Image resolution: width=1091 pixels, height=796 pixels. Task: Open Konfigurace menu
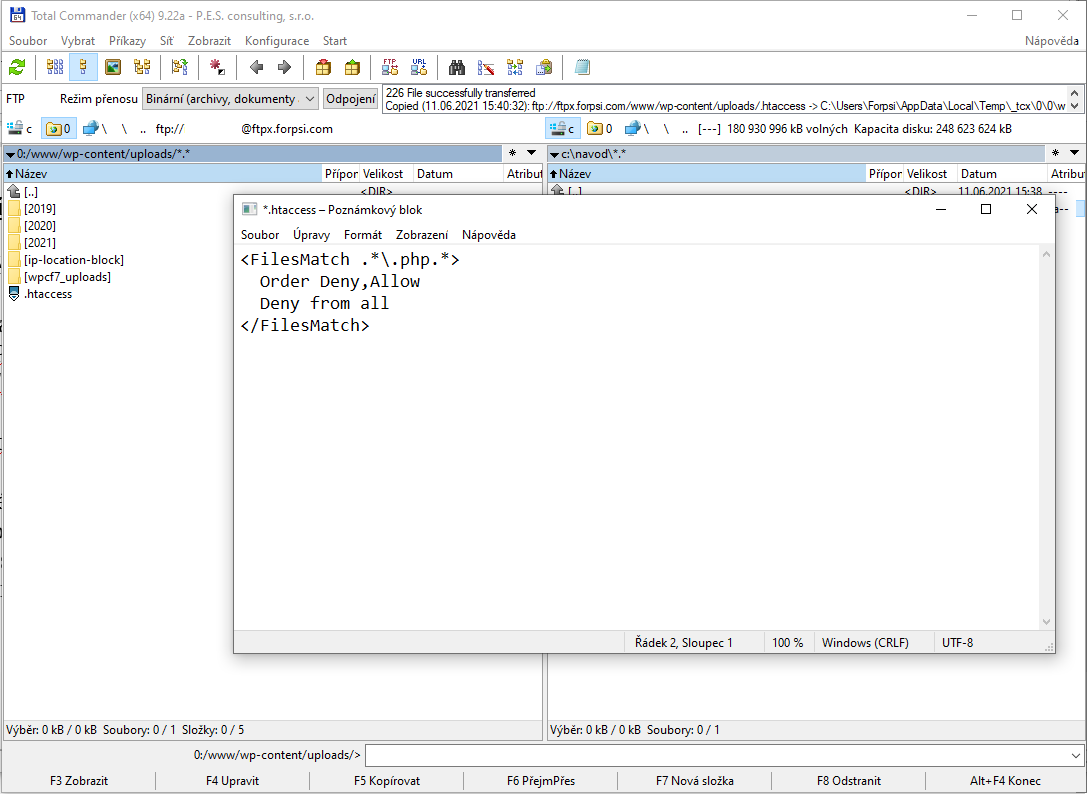277,41
